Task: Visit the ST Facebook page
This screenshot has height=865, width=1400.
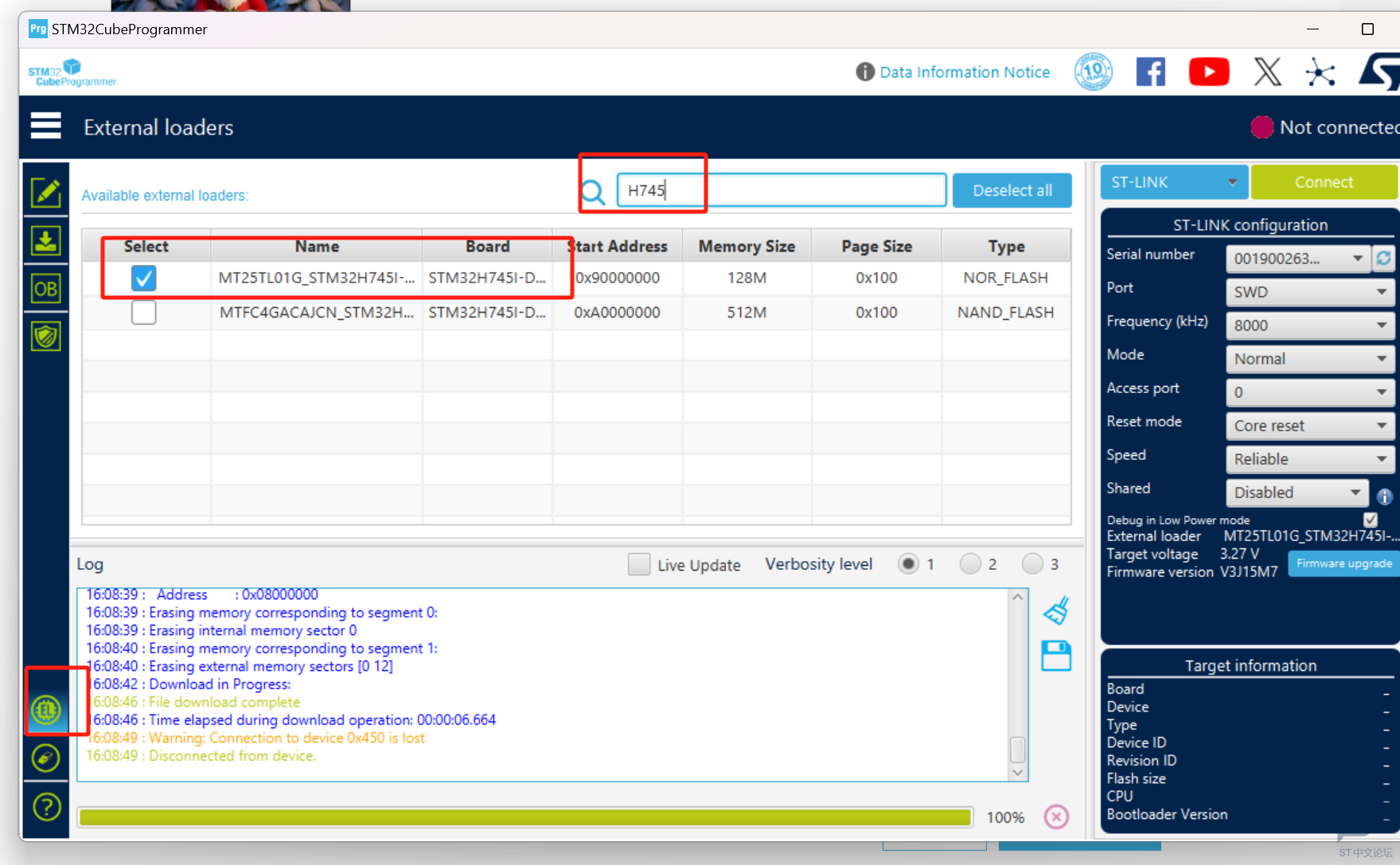Action: pos(1151,72)
